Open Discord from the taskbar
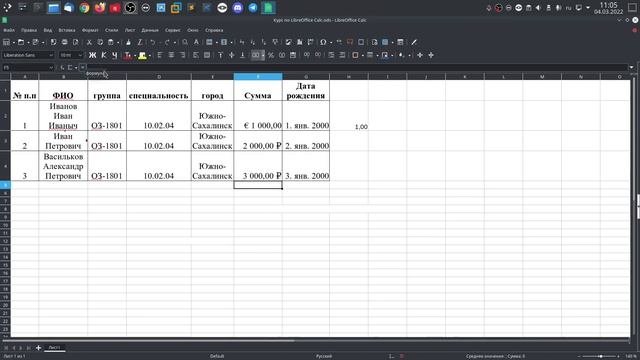The width and height of the screenshot is (640, 360). pos(238,8)
